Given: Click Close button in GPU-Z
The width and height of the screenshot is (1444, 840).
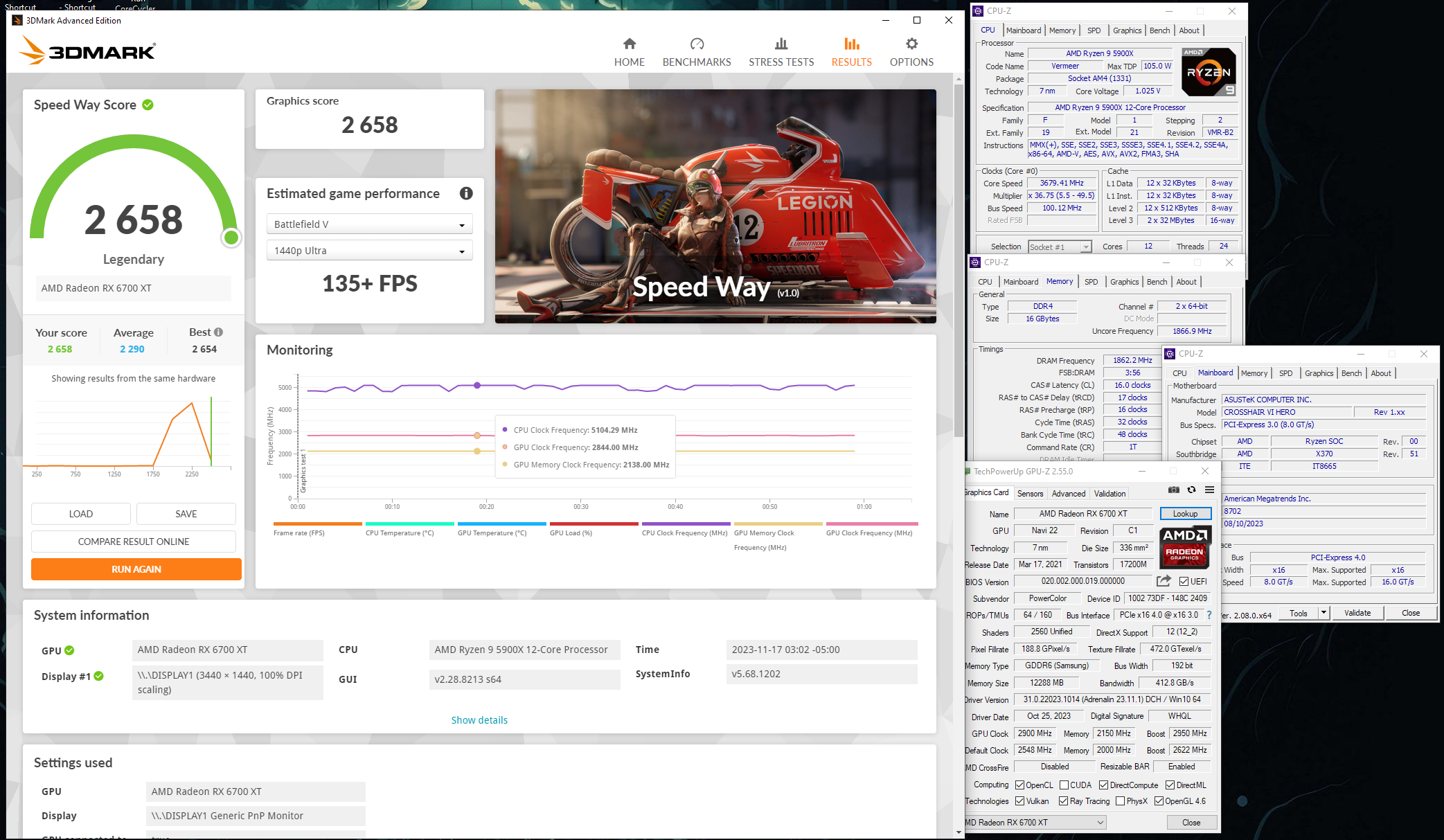Looking at the screenshot, I should click(x=1191, y=822).
